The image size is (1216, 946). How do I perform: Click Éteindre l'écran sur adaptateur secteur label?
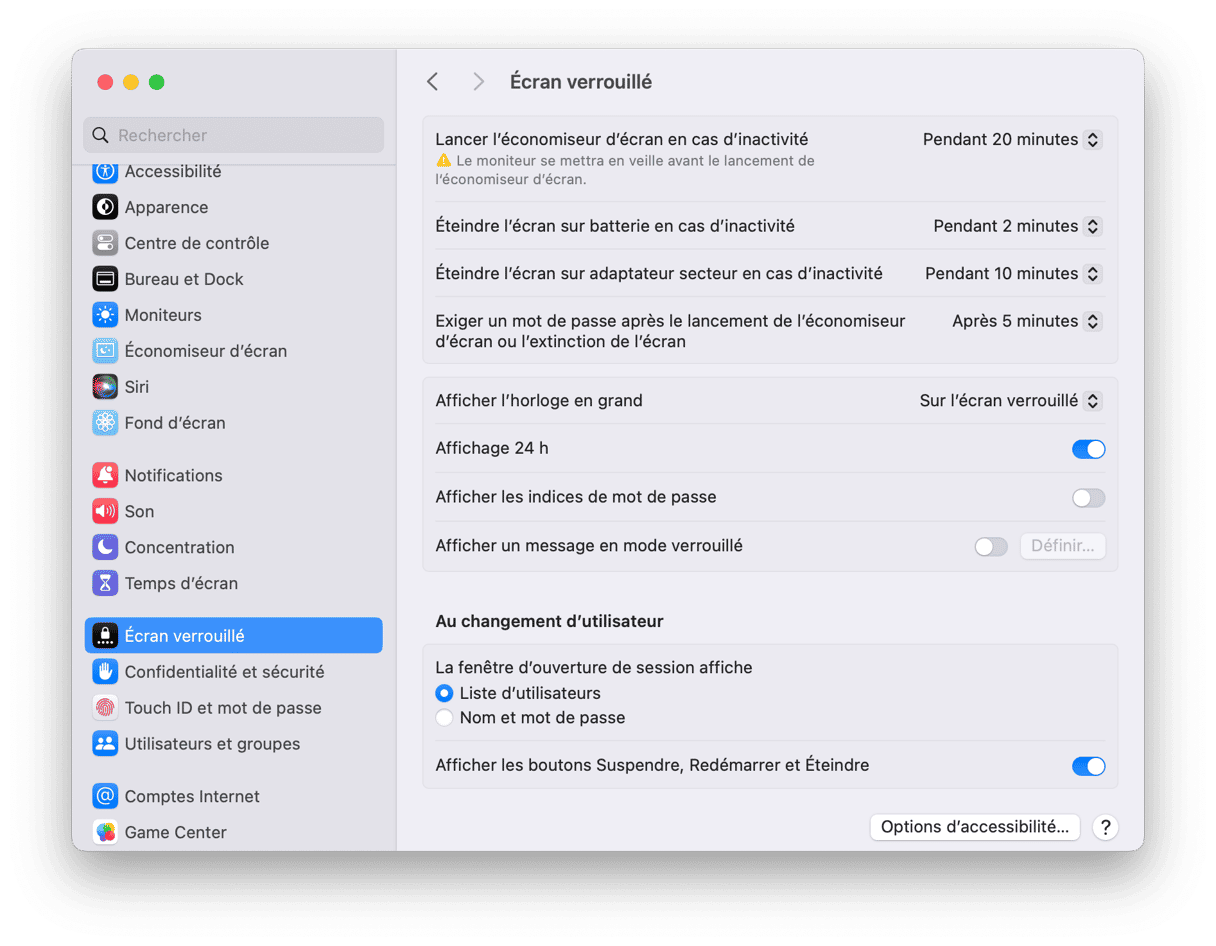tap(659, 273)
